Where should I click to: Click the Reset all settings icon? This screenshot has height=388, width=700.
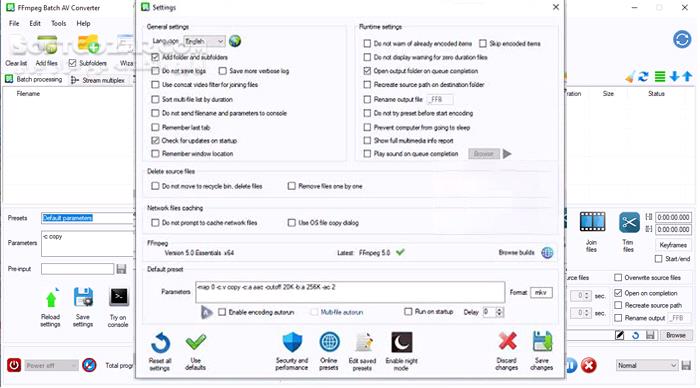160,343
